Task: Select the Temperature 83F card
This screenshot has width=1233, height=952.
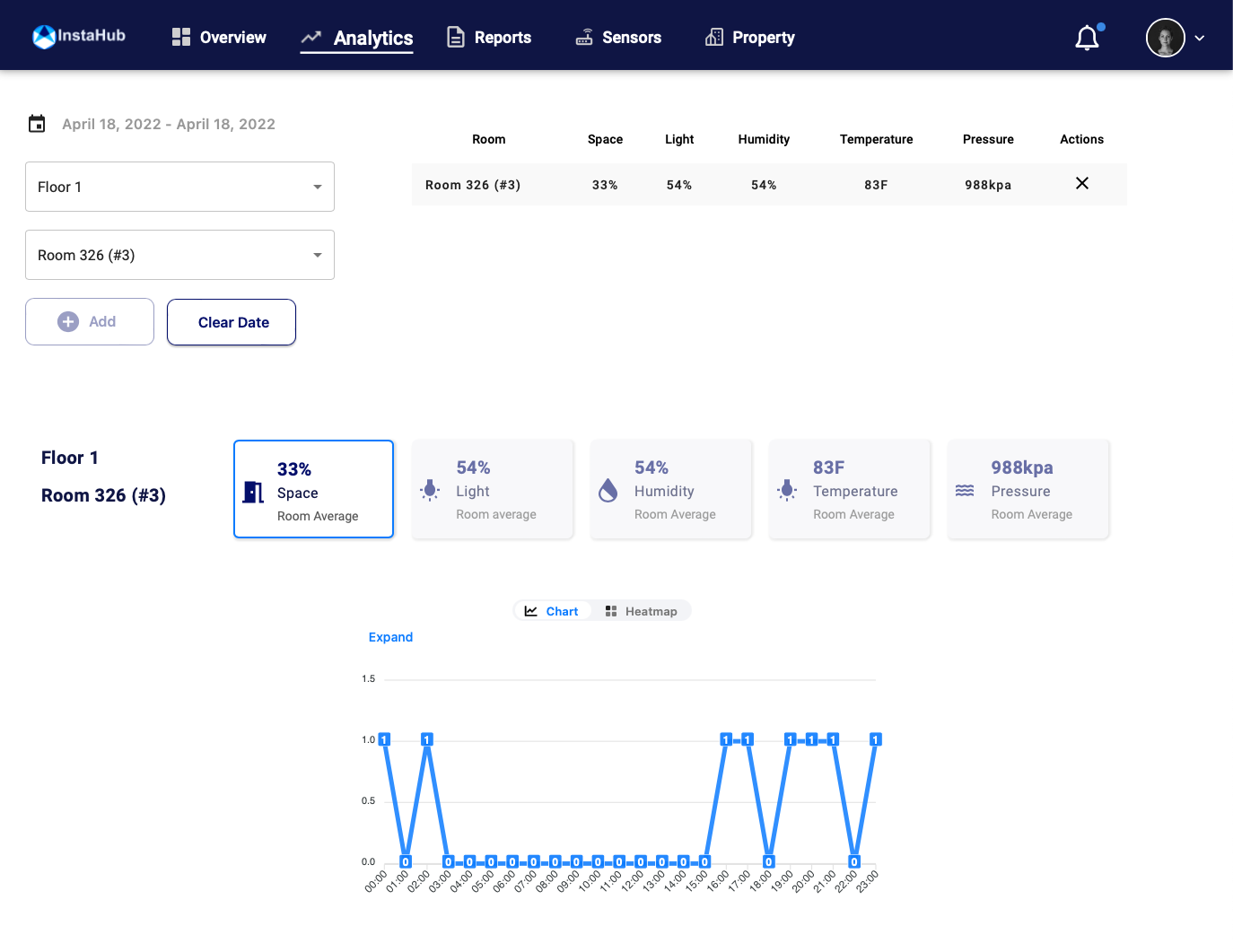Action: click(850, 490)
